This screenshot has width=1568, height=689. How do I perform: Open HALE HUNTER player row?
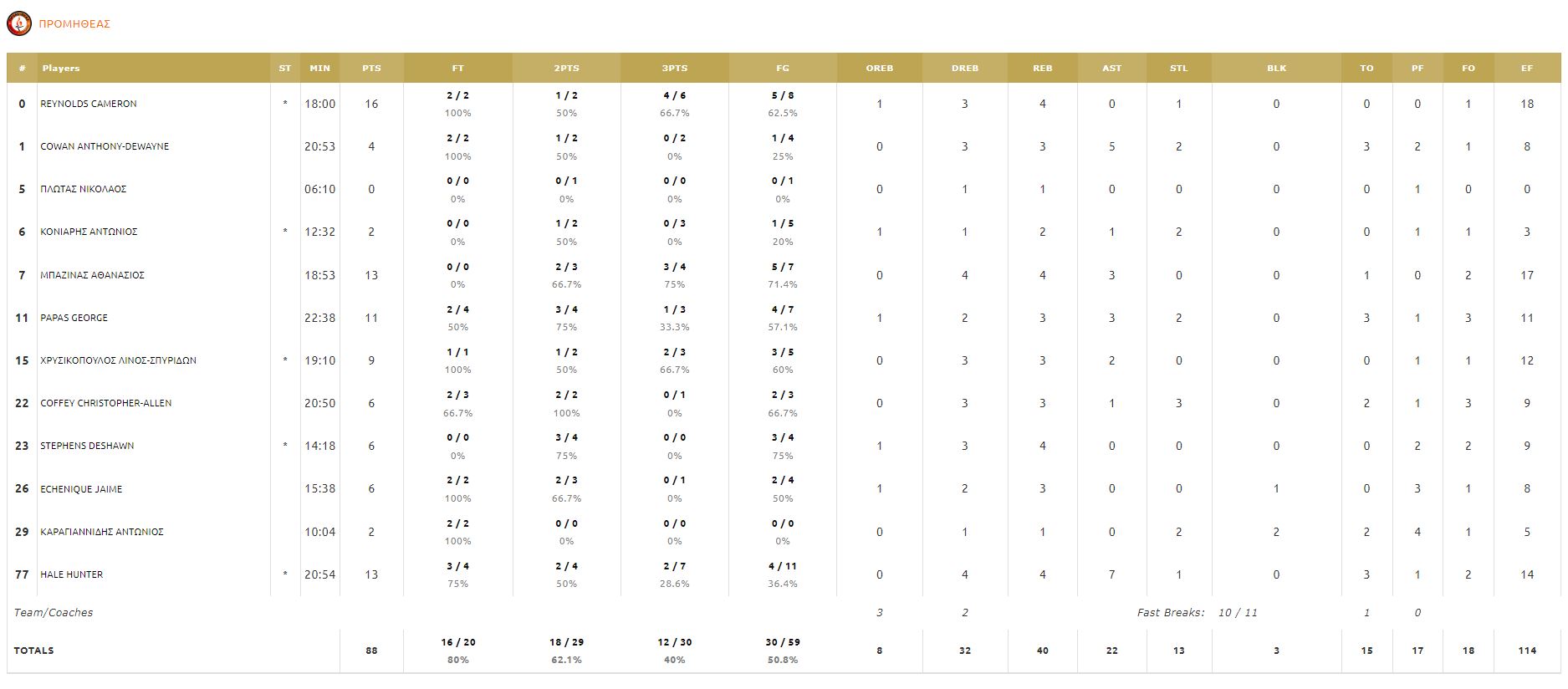pos(72,574)
